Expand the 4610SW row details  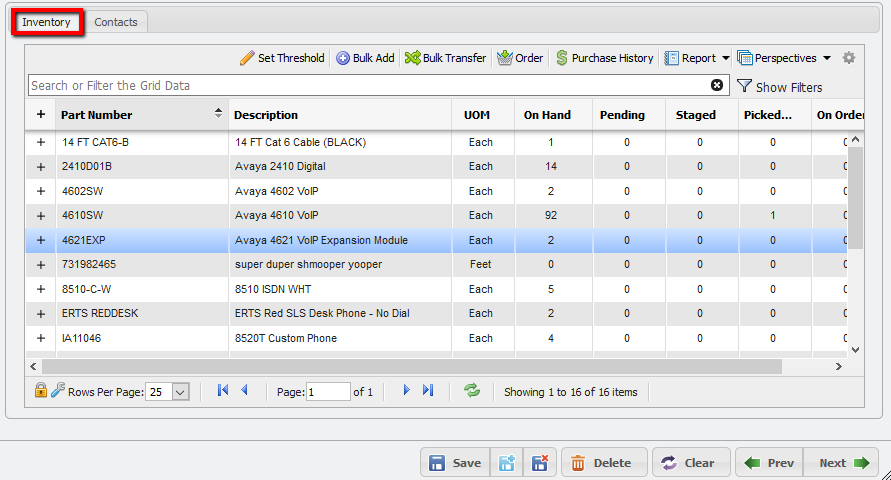tap(41, 215)
